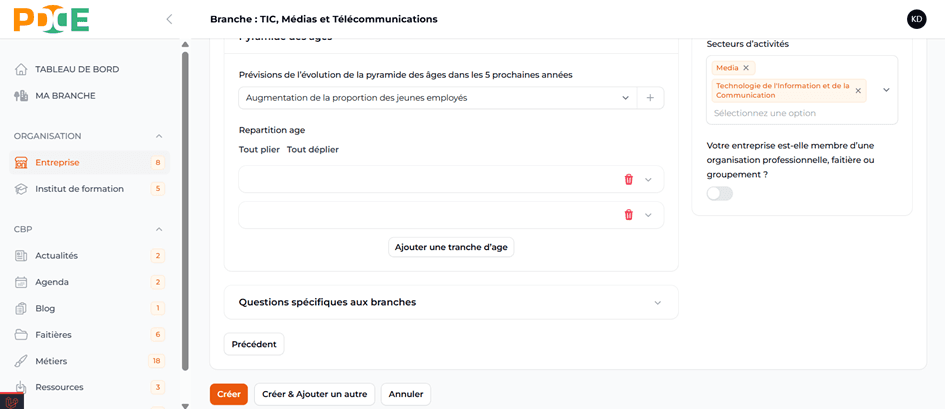Click the orange Créer button
This screenshot has height=409, width=945.
228,395
